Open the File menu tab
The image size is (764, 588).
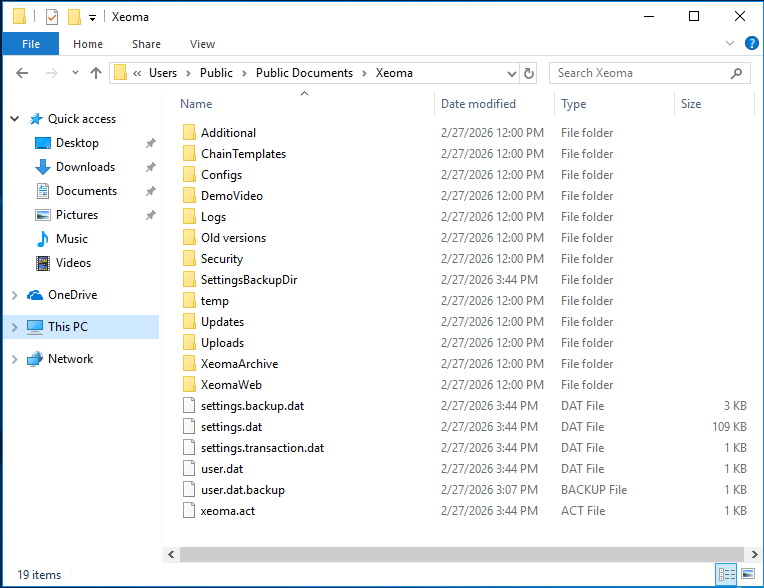coord(31,44)
